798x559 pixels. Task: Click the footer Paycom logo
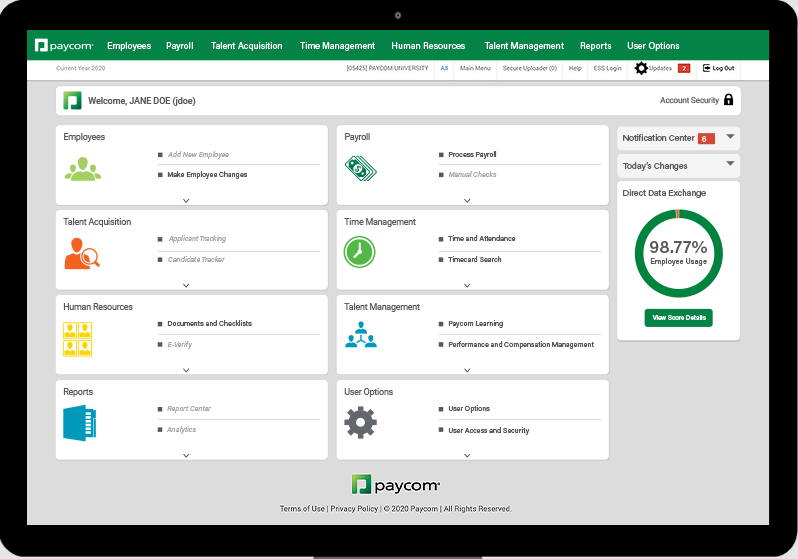tap(395, 485)
